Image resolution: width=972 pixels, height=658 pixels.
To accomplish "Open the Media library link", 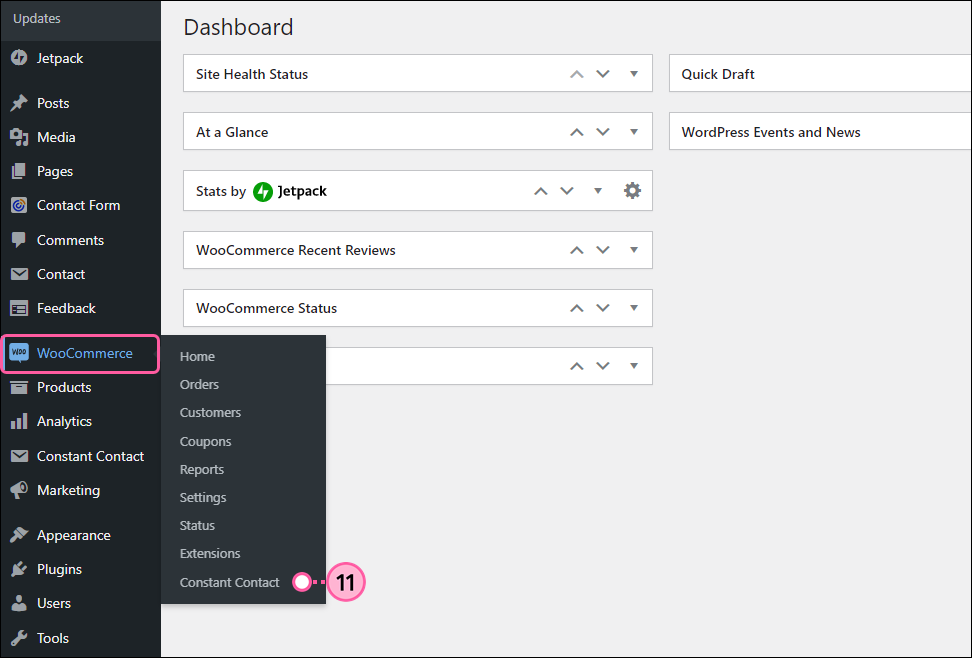I will 56,137.
